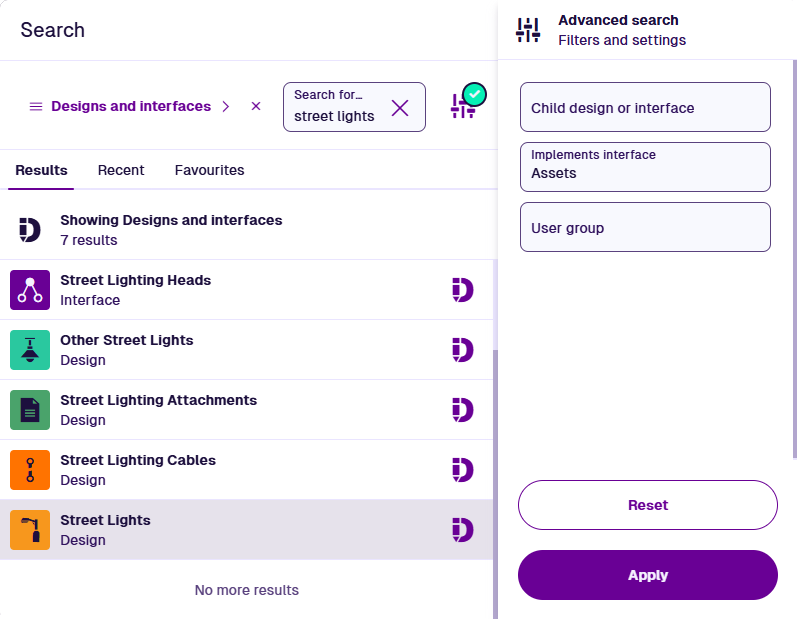Click logo badge on Street Lighting Heads row
The image size is (797, 619).
(x=462, y=290)
